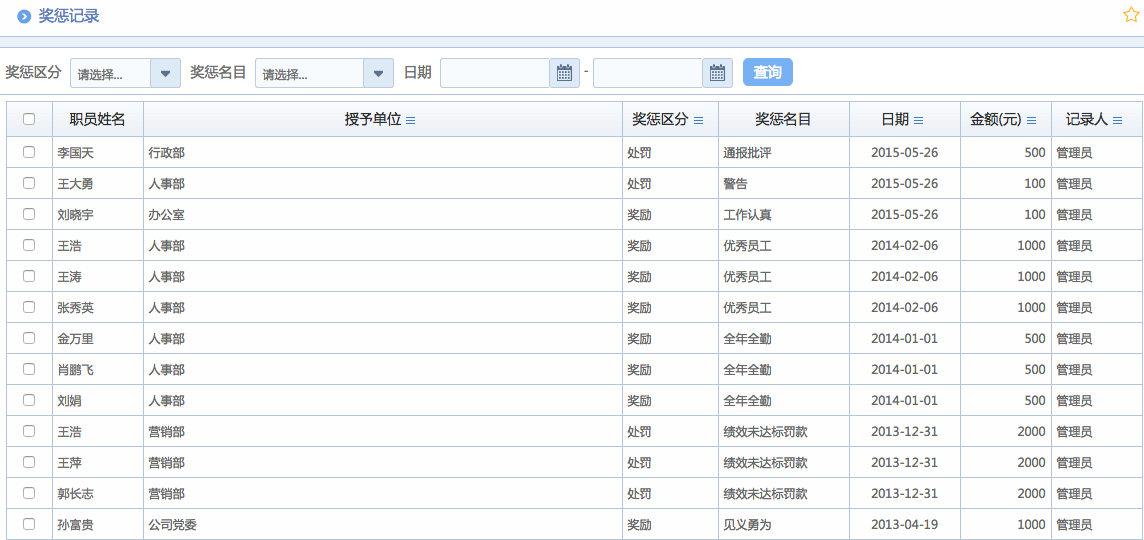Click the 记录人 column menu icon
The width and height of the screenshot is (1144, 540).
point(1117,120)
